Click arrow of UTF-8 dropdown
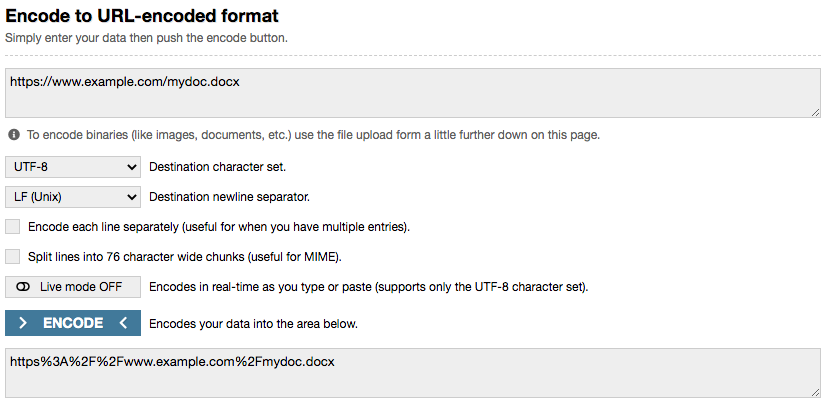Viewport: 826px width, 408px height. pyautogui.click(x=132, y=167)
